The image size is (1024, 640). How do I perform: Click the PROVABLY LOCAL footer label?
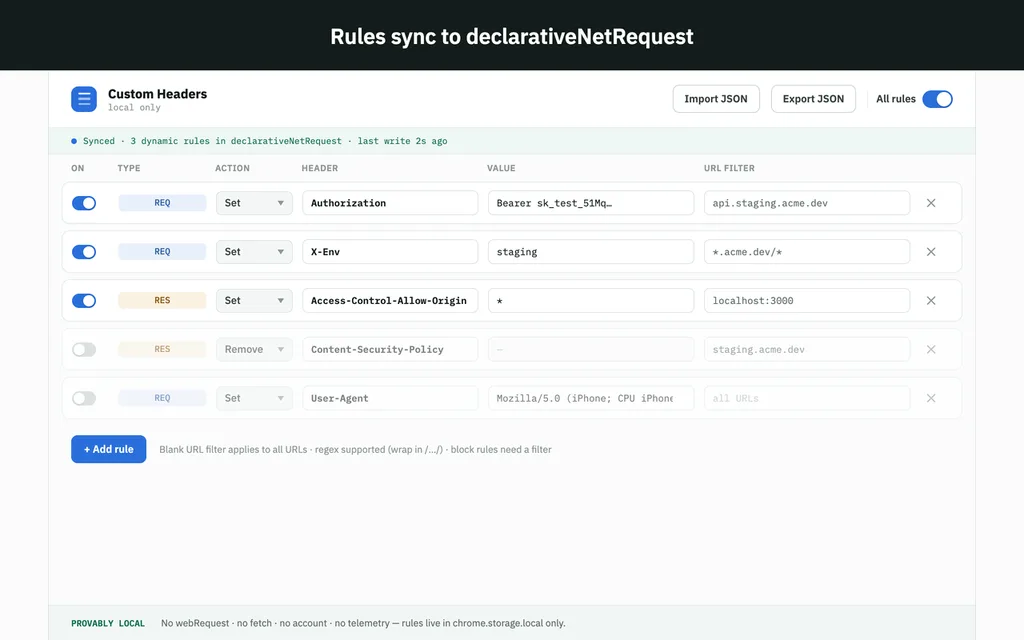[108, 624]
